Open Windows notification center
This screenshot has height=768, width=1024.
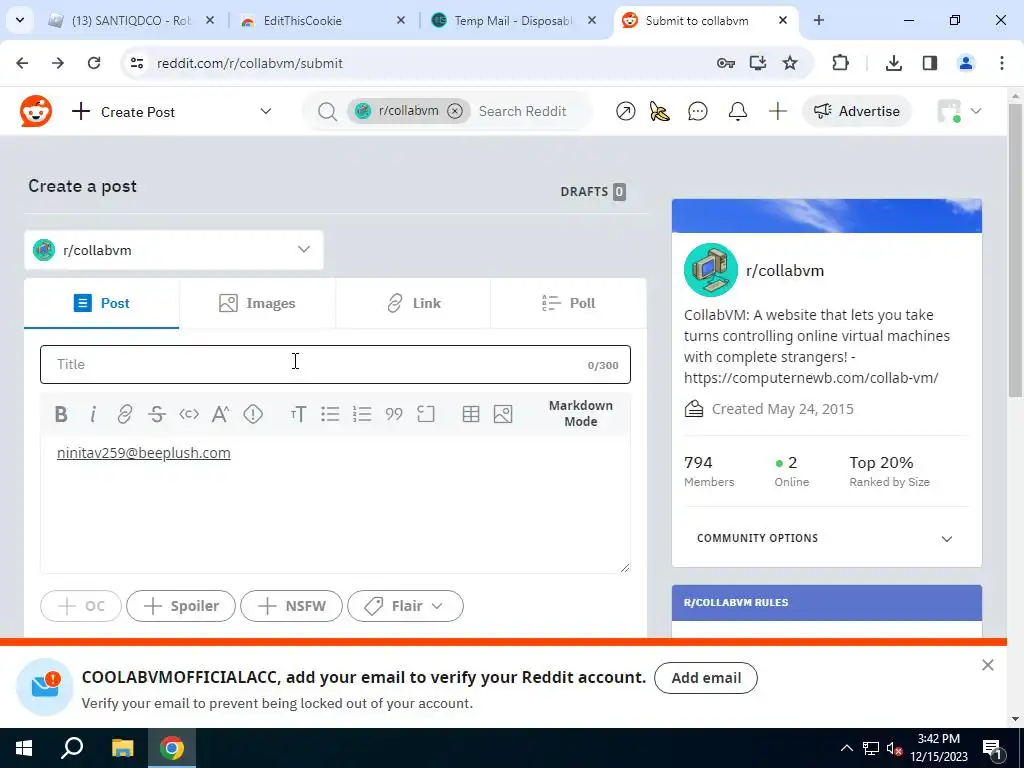[x=992, y=748]
